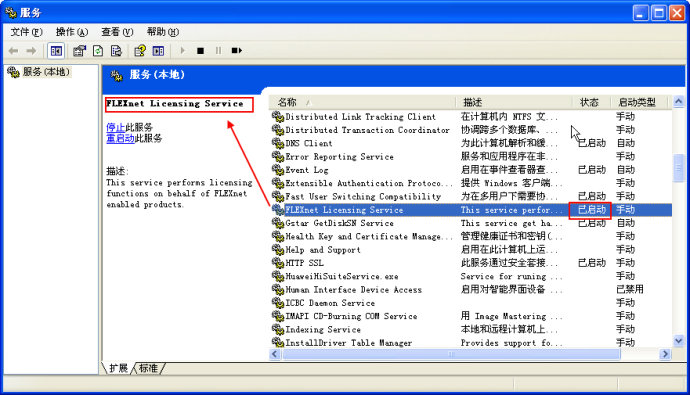Open the Properties toolbar icon
This screenshot has height=395, width=690.
79,51
